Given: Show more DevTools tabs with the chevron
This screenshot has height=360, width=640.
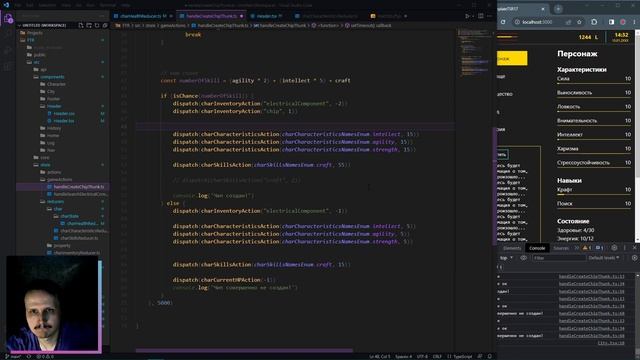Looking at the screenshot, I should pos(576,248).
